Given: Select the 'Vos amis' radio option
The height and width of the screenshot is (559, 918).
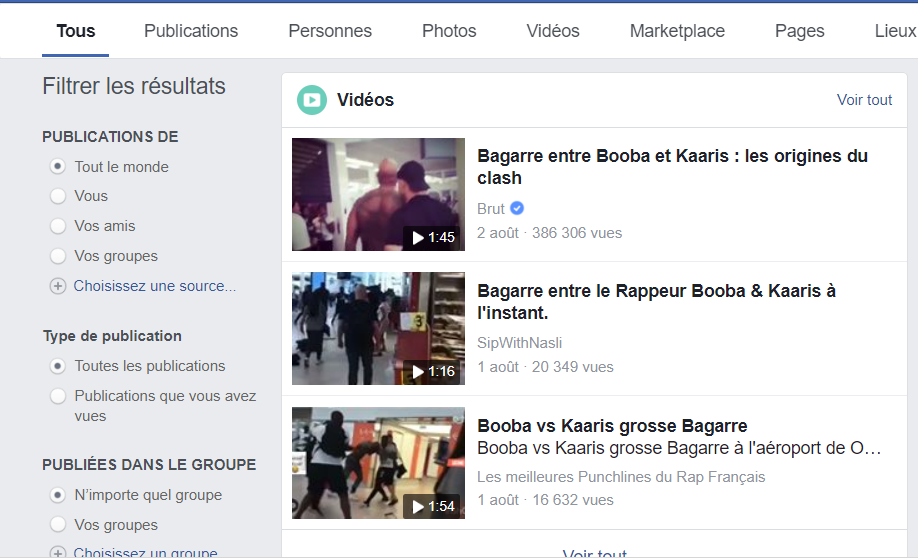Looking at the screenshot, I should tap(58, 226).
